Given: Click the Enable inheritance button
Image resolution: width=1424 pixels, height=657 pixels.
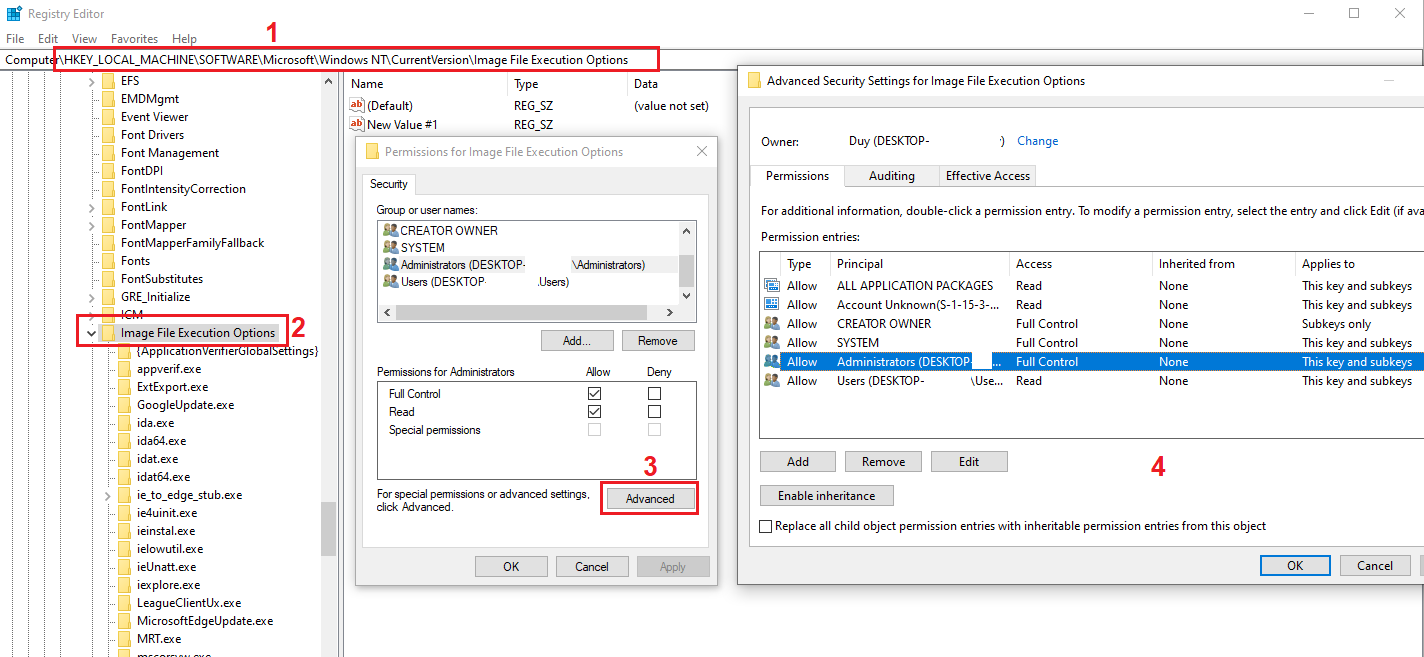Looking at the screenshot, I should (826, 495).
